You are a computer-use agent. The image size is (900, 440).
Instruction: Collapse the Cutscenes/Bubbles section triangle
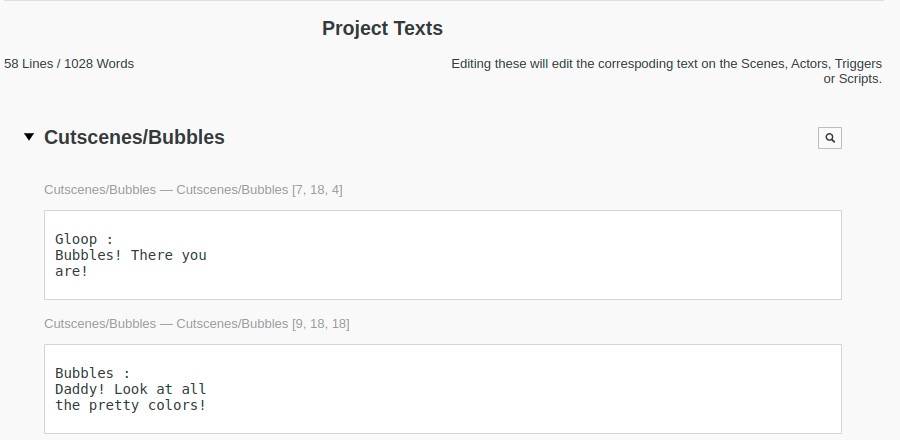(29, 137)
